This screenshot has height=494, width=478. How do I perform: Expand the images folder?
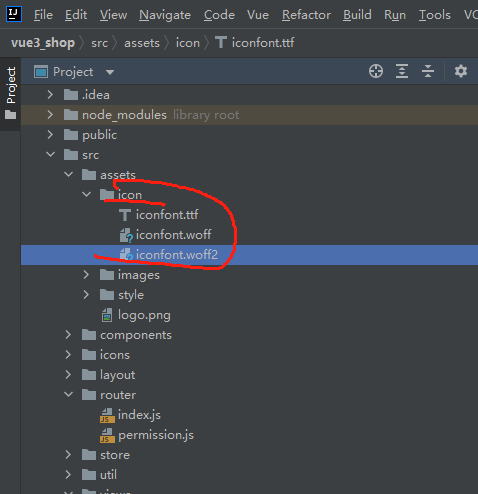click(x=86, y=275)
